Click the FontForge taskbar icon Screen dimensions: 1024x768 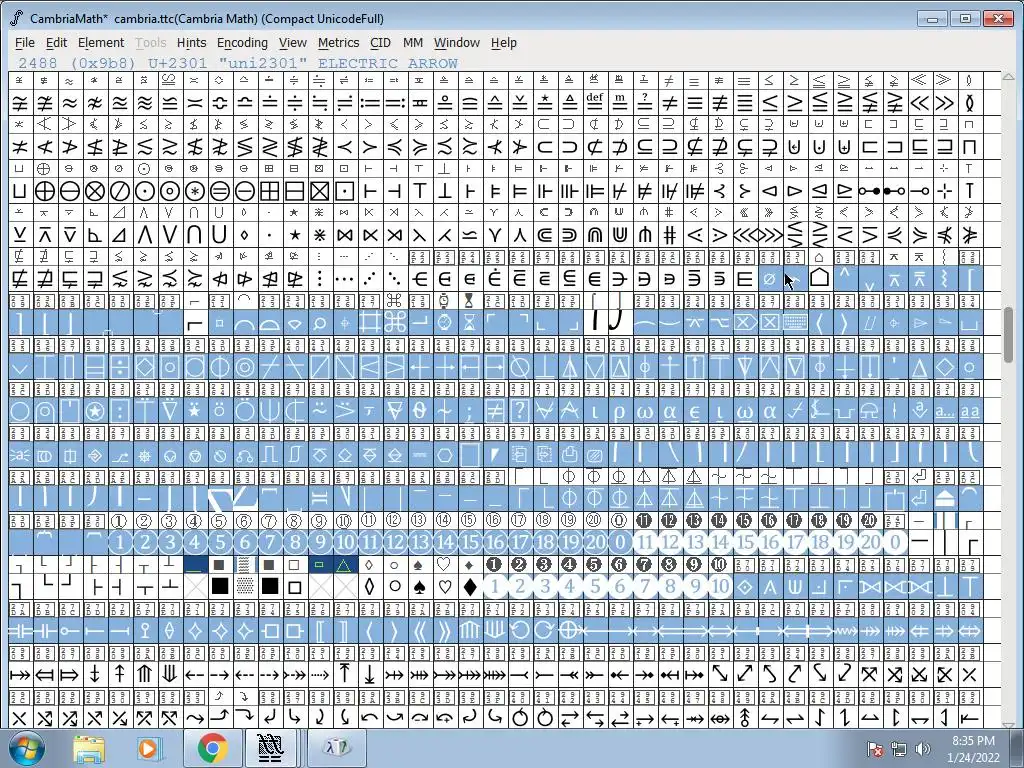[270, 748]
